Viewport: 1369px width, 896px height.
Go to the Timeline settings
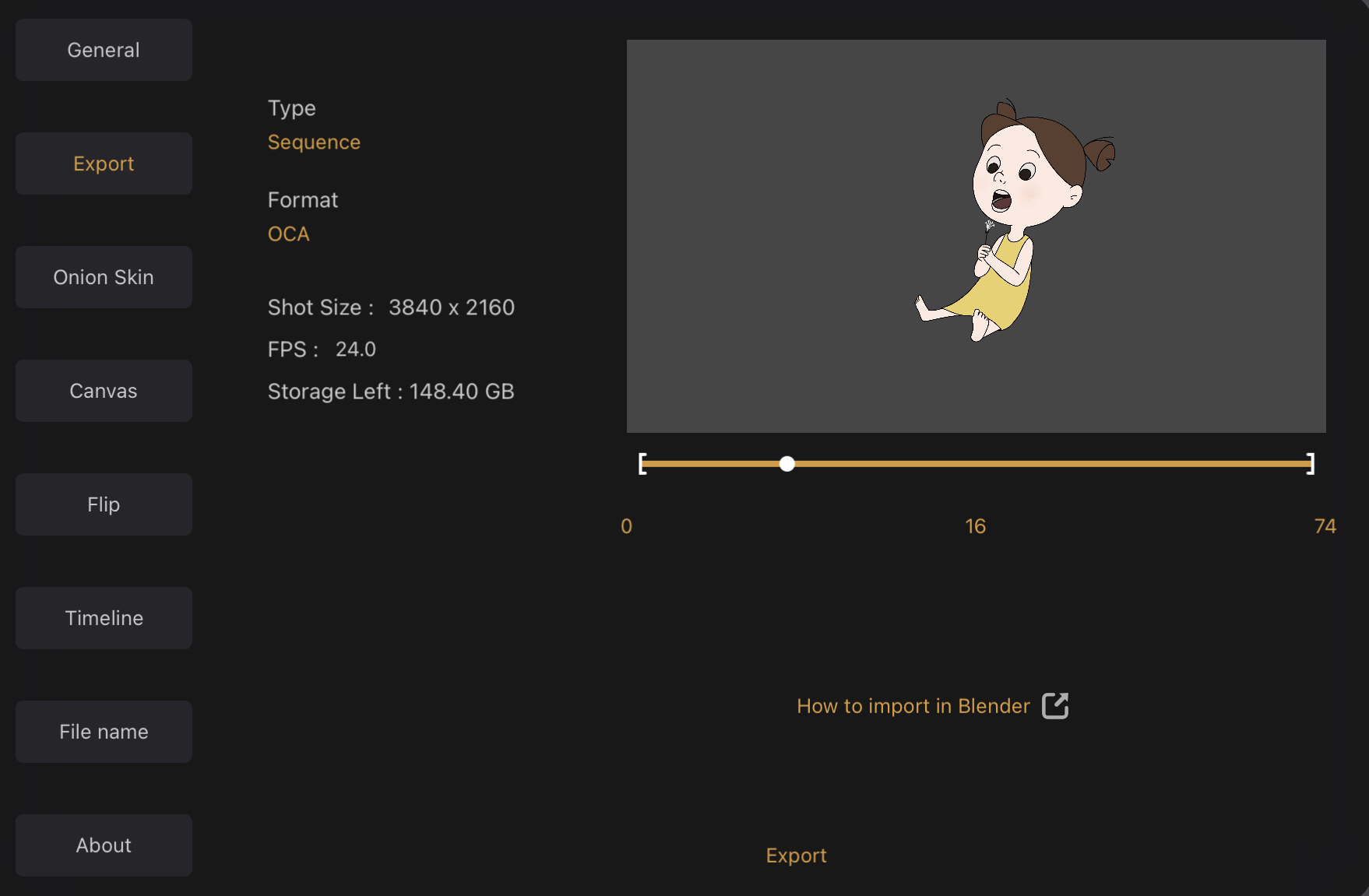pyautogui.click(x=104, y=618)
